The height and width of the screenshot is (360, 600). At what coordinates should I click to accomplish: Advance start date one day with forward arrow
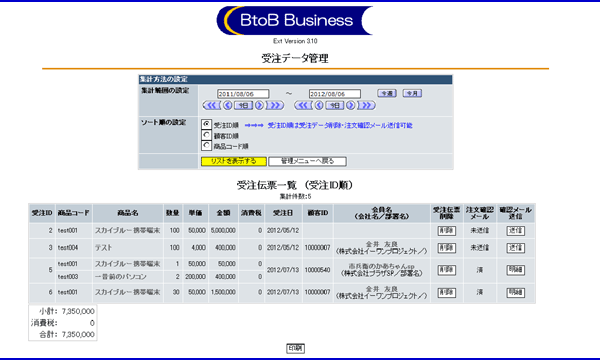(259, 105)
